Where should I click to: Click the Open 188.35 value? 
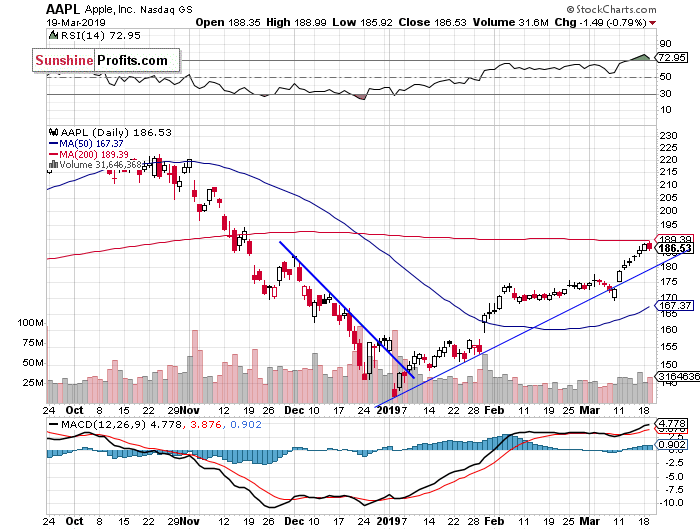[228, 22]
